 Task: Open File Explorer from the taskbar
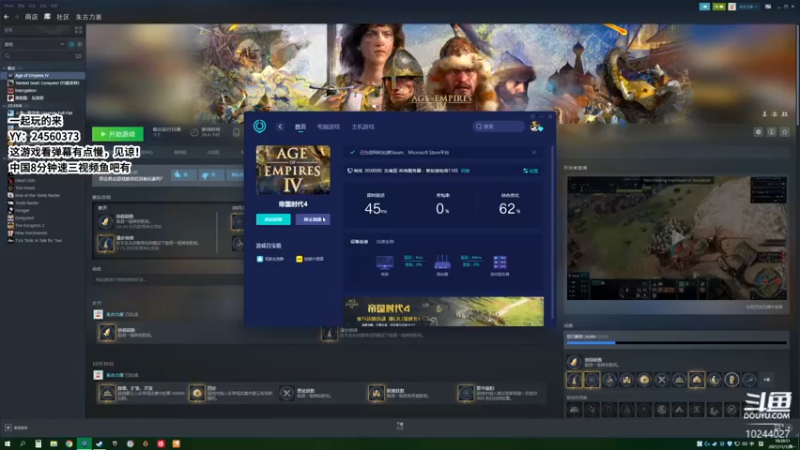[x=54, y=444]
